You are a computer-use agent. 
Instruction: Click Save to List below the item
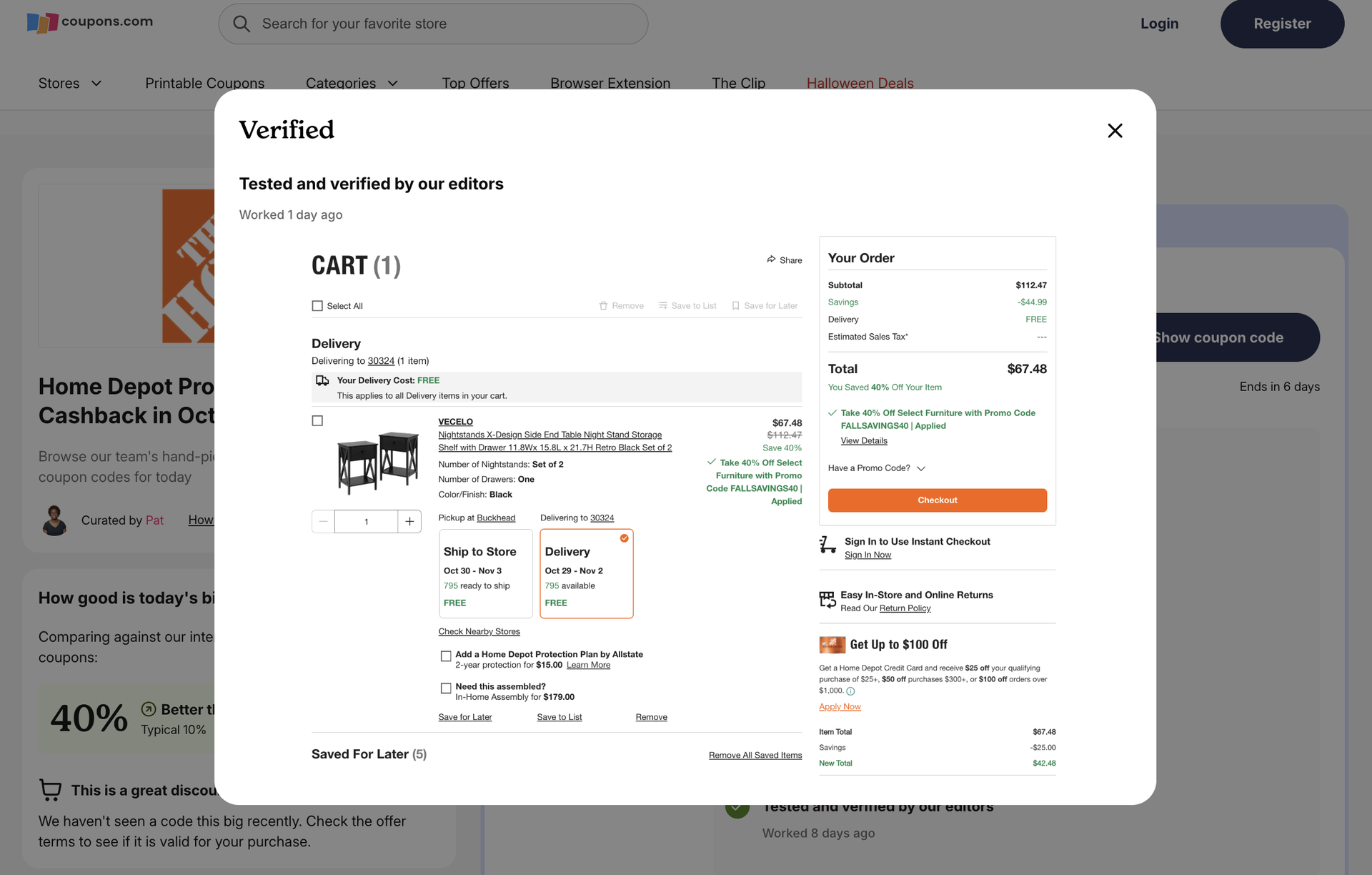coord(560,718)
